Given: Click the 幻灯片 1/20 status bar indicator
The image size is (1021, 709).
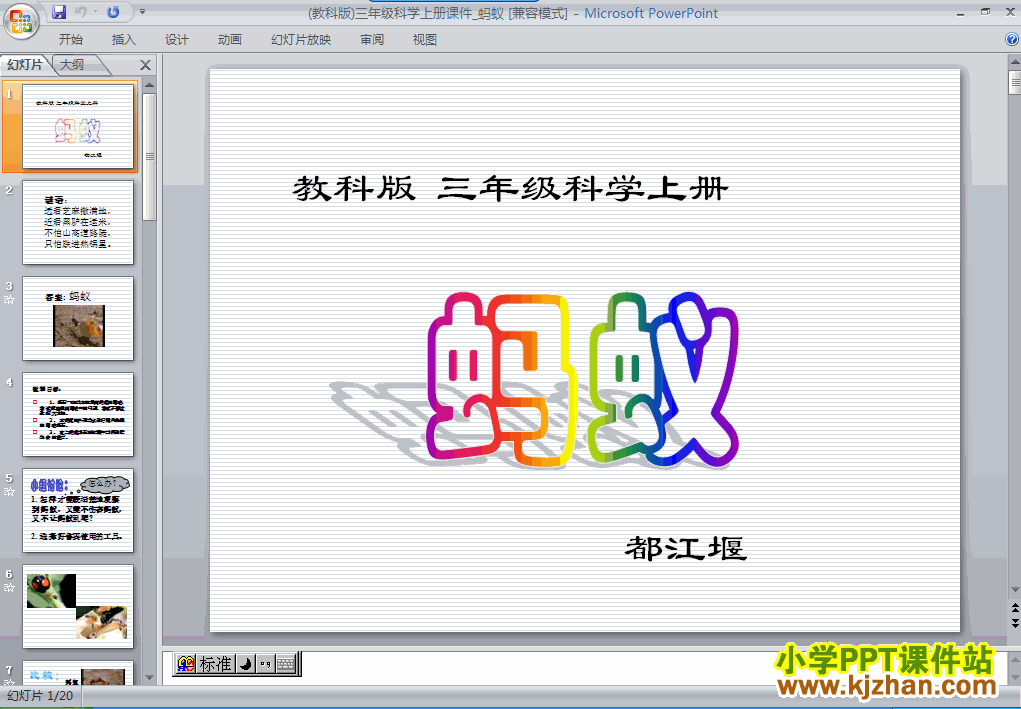Looking at the screenshot, I should click(40, 696).
